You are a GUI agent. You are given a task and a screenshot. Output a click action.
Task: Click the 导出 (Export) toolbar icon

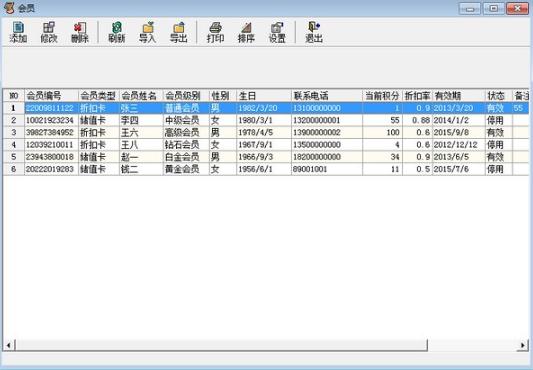coord(178,32)
